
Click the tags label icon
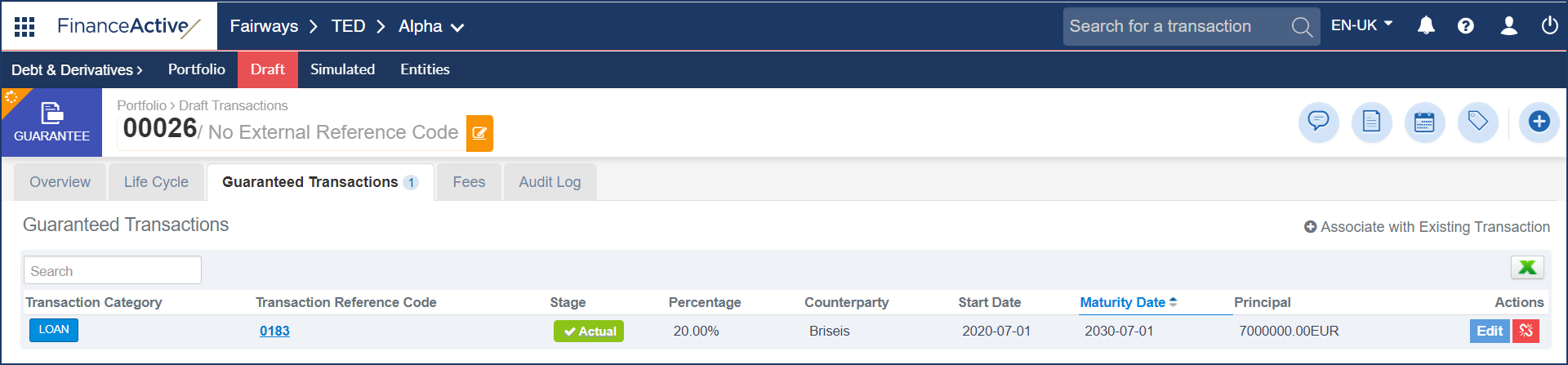tap(1477, 122)
